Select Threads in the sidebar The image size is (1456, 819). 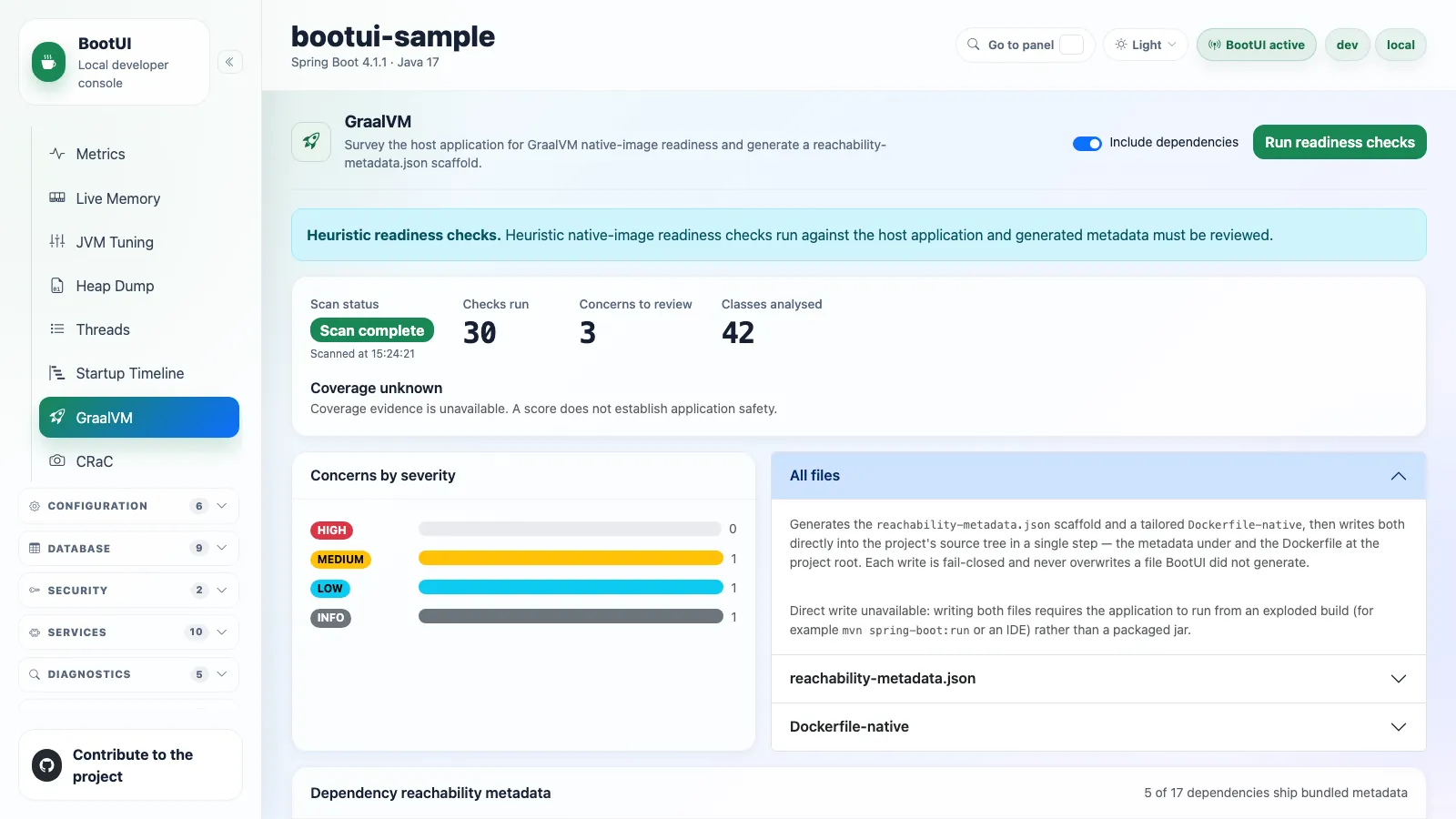pyautogui.click(x=139, y=329)
